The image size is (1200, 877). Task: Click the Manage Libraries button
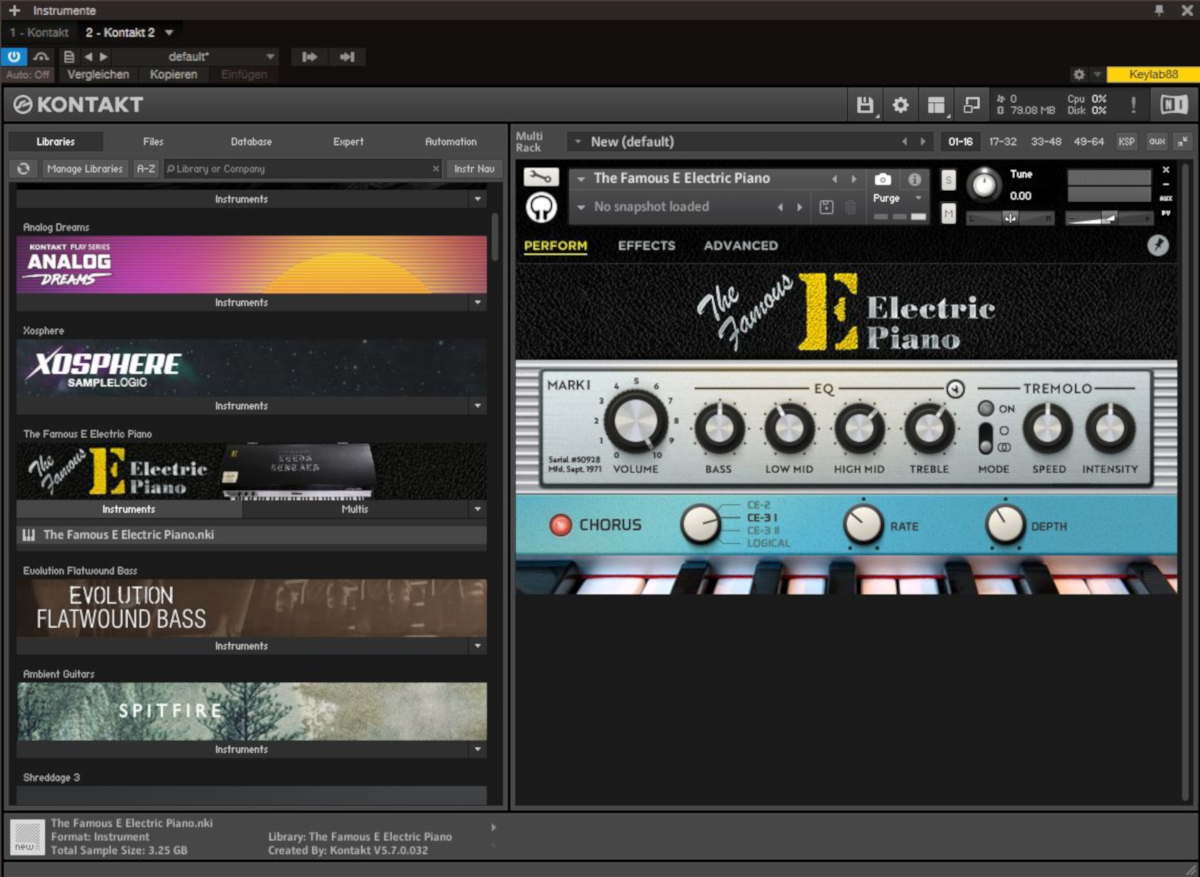(85, 169)
